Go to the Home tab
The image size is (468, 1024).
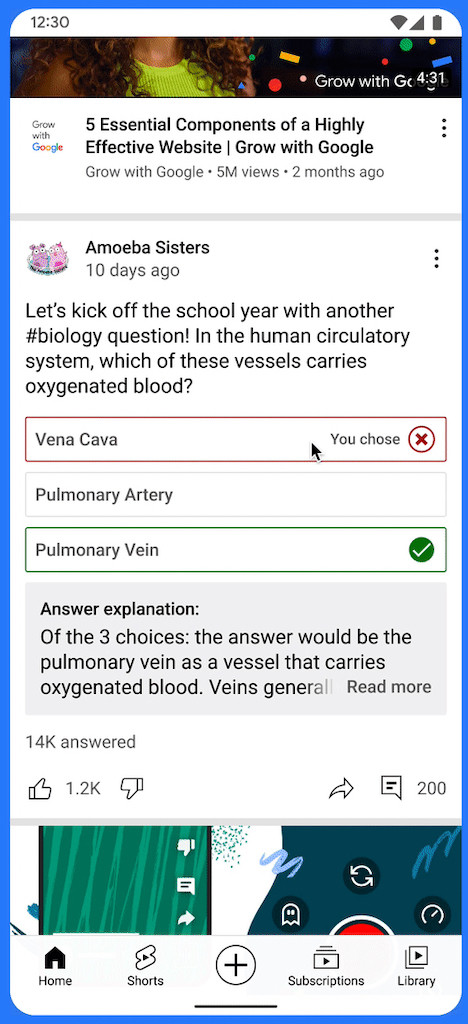[55, 967]
